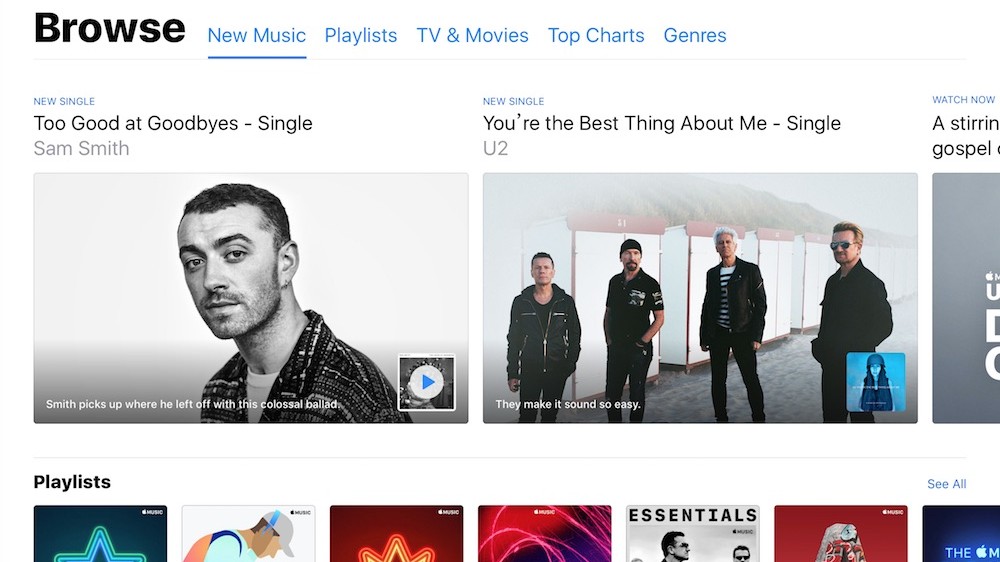Open You're the Best Thing About Me title

tap(662, 123)
